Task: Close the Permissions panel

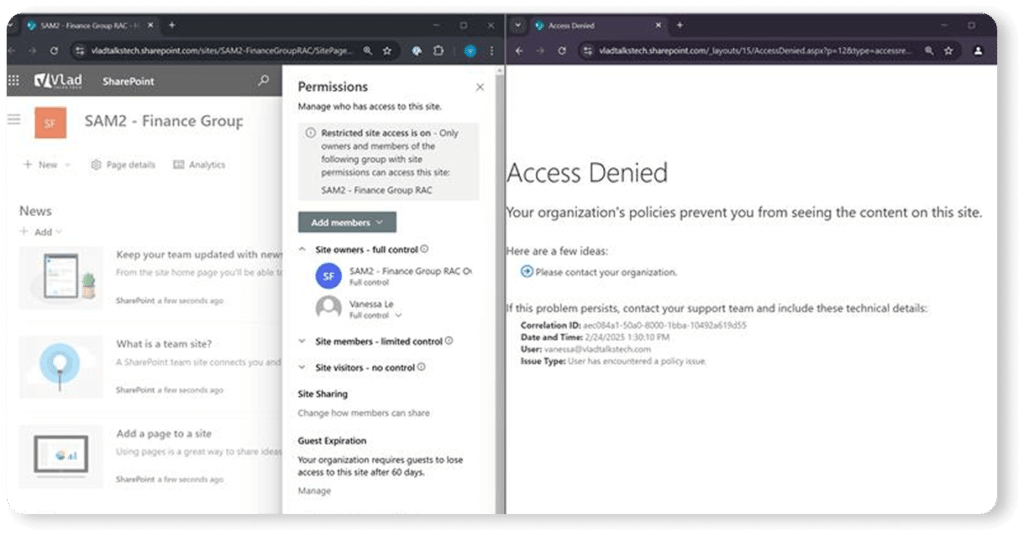Action: pos(480,87)
